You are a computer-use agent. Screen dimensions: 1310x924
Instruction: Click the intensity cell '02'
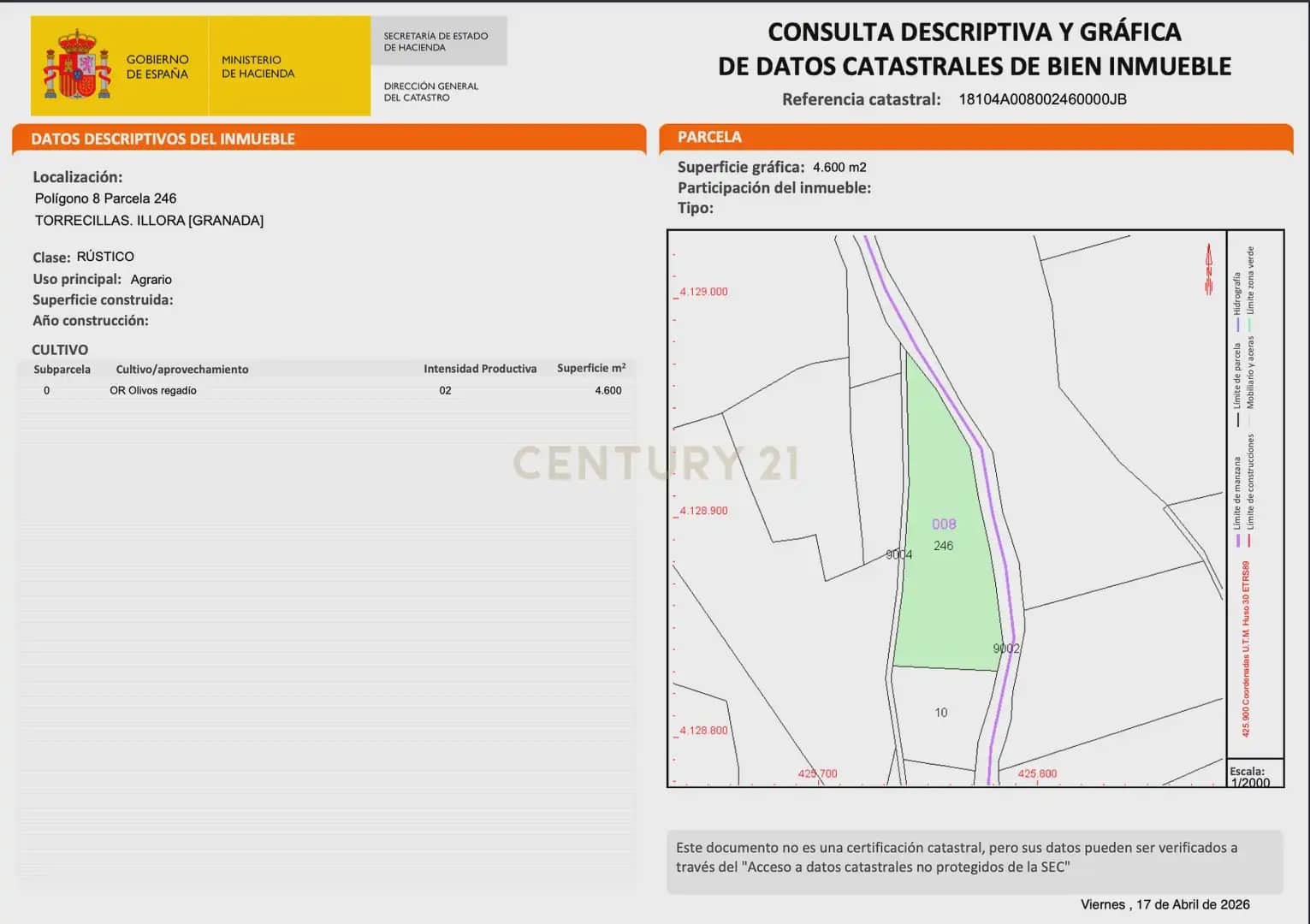pyautogui.click(x=445, y=390)
